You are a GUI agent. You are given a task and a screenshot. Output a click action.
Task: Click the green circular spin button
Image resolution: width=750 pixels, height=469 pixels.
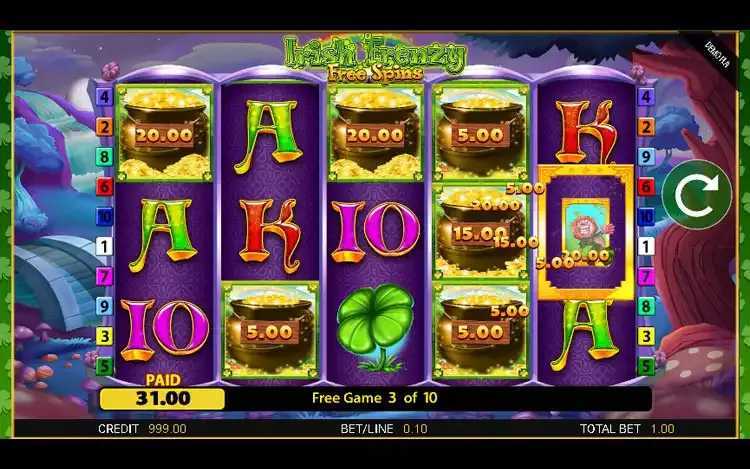pos(696,195)
